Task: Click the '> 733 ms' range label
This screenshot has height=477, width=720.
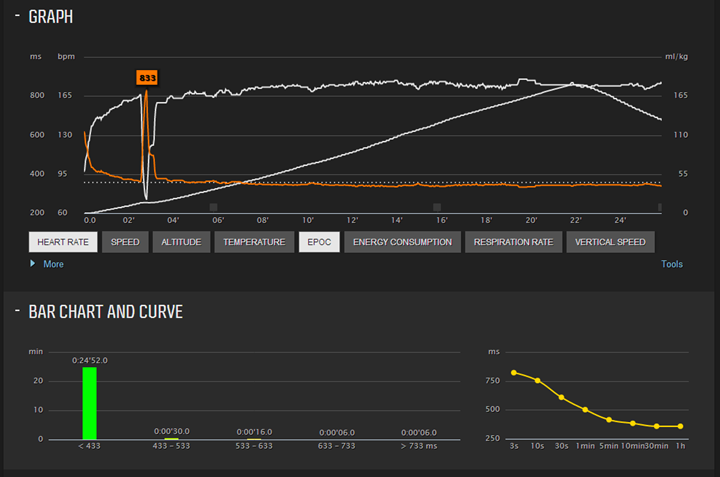Action: click(x=419, y=446)
